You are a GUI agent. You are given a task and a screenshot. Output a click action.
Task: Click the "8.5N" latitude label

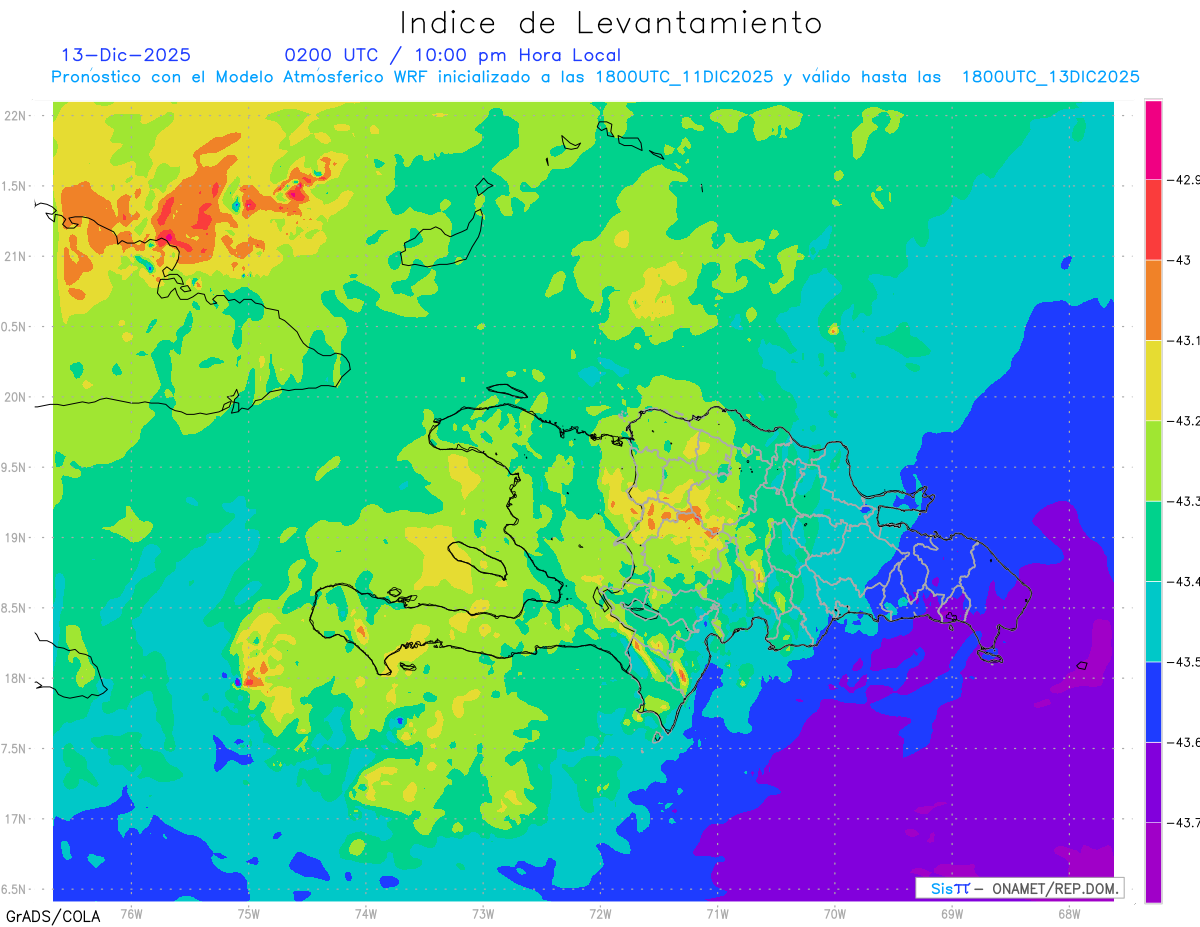(x=15, y=608)
